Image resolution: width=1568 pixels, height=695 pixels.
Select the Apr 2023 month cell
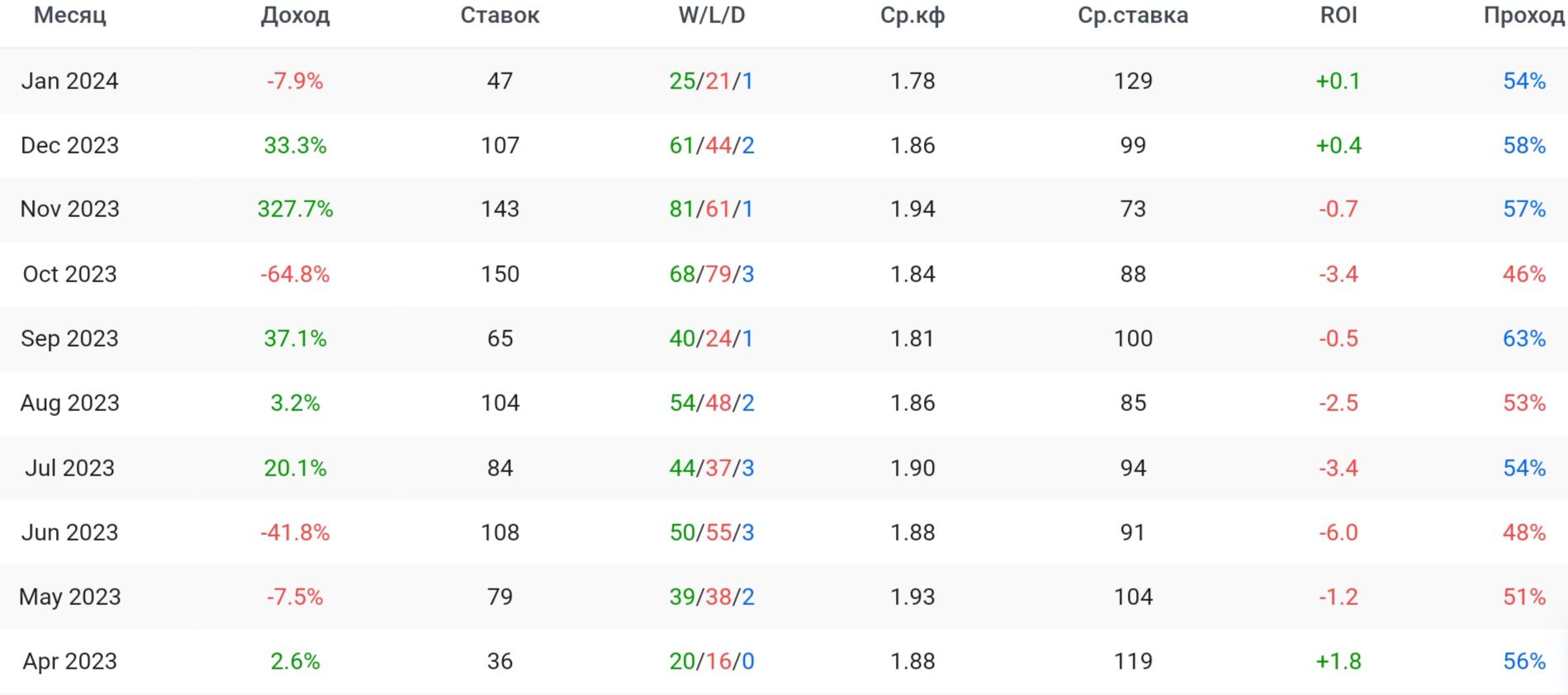70,661
